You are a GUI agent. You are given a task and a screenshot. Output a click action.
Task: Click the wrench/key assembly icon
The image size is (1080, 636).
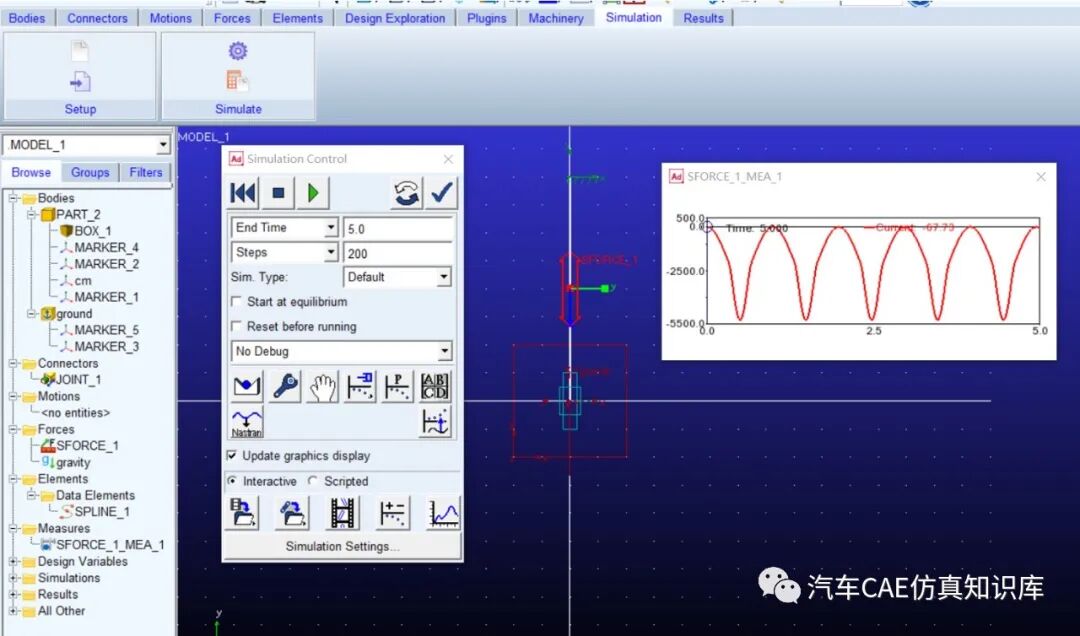click(x=285, y=386)
